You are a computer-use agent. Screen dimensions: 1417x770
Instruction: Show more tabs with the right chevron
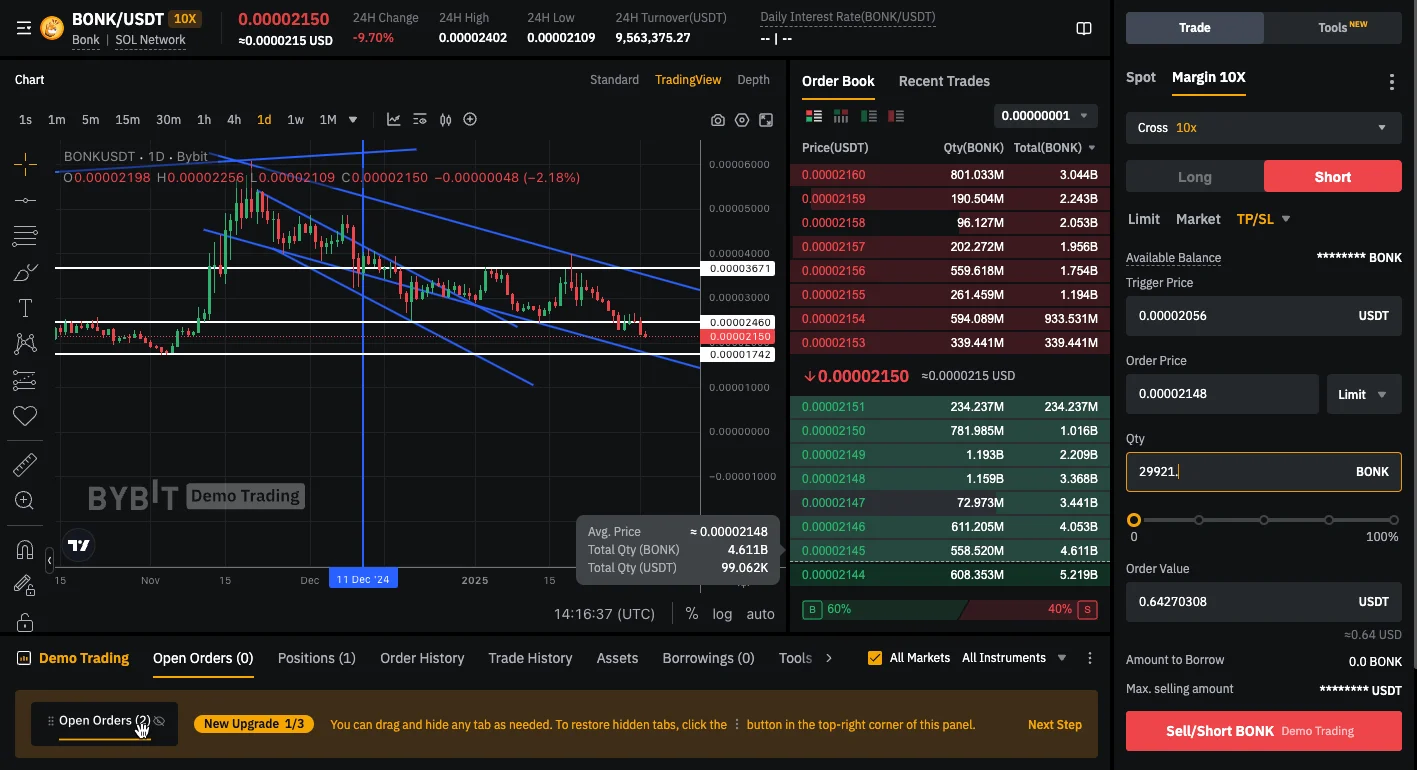pos(829,658)
